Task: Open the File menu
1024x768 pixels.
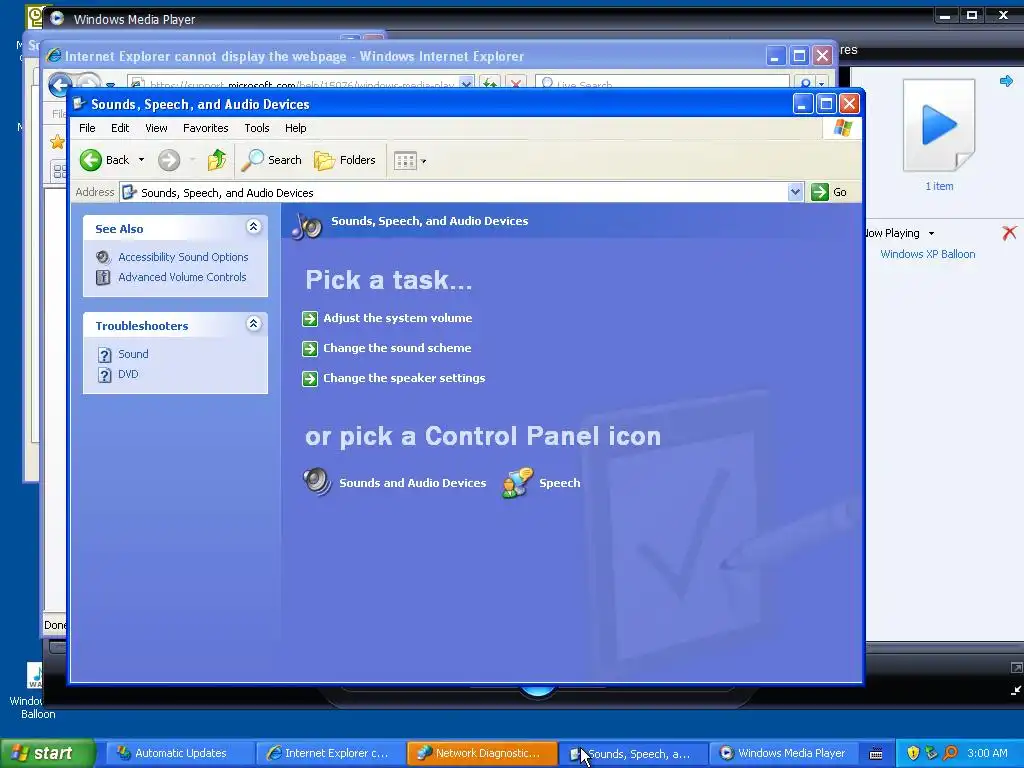Action: click(87, 128)
